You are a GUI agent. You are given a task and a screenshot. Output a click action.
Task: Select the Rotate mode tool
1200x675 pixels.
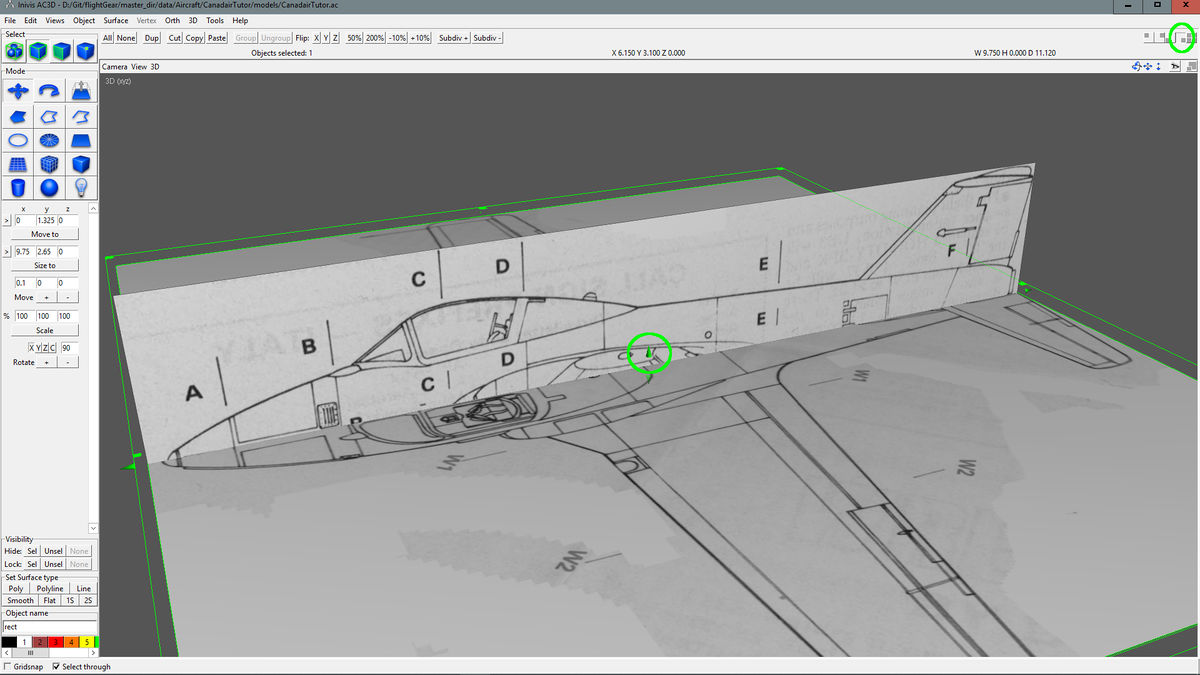[50, 91]
